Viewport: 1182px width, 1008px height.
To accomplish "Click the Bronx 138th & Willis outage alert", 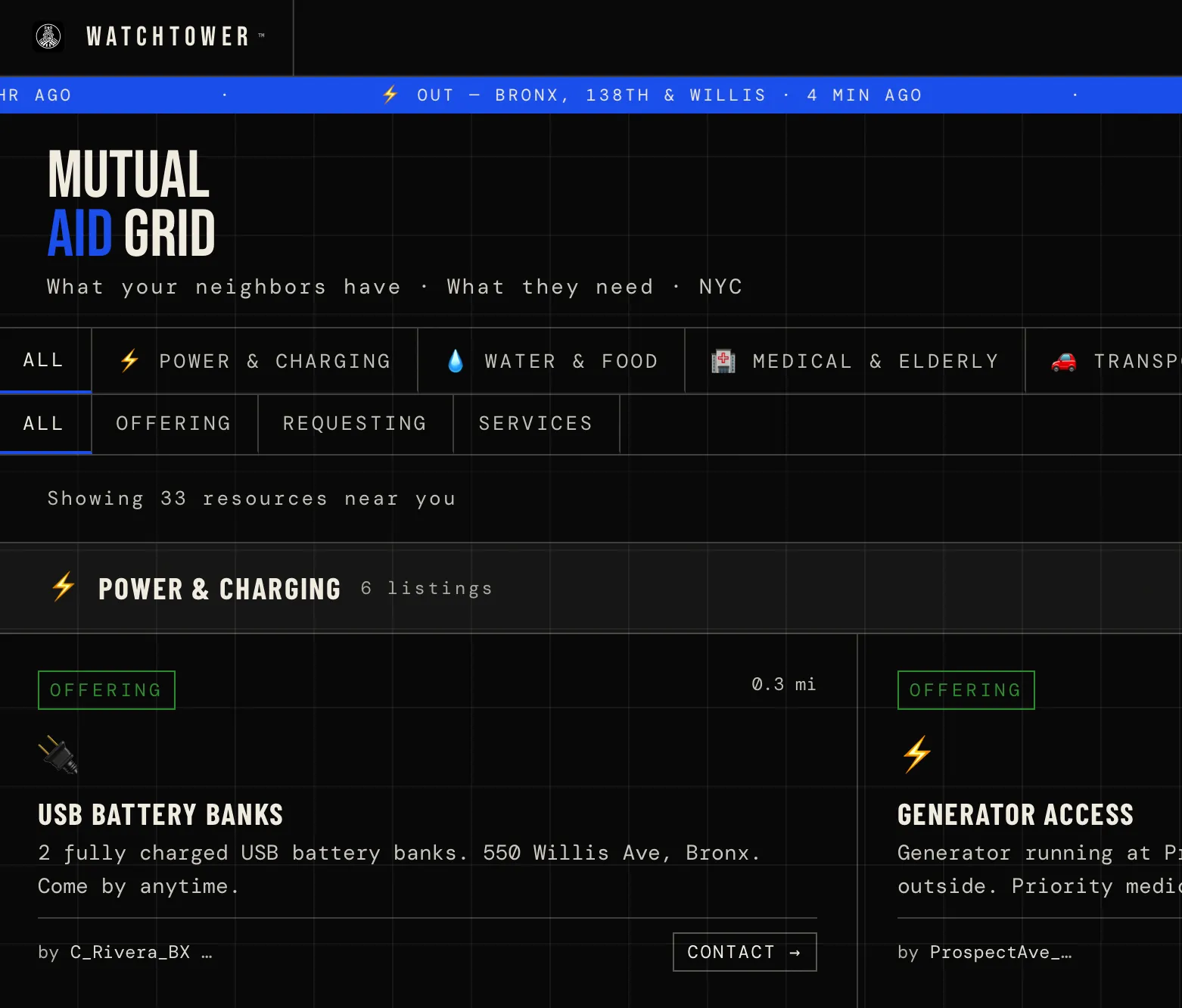I will (x=652, y=95).
